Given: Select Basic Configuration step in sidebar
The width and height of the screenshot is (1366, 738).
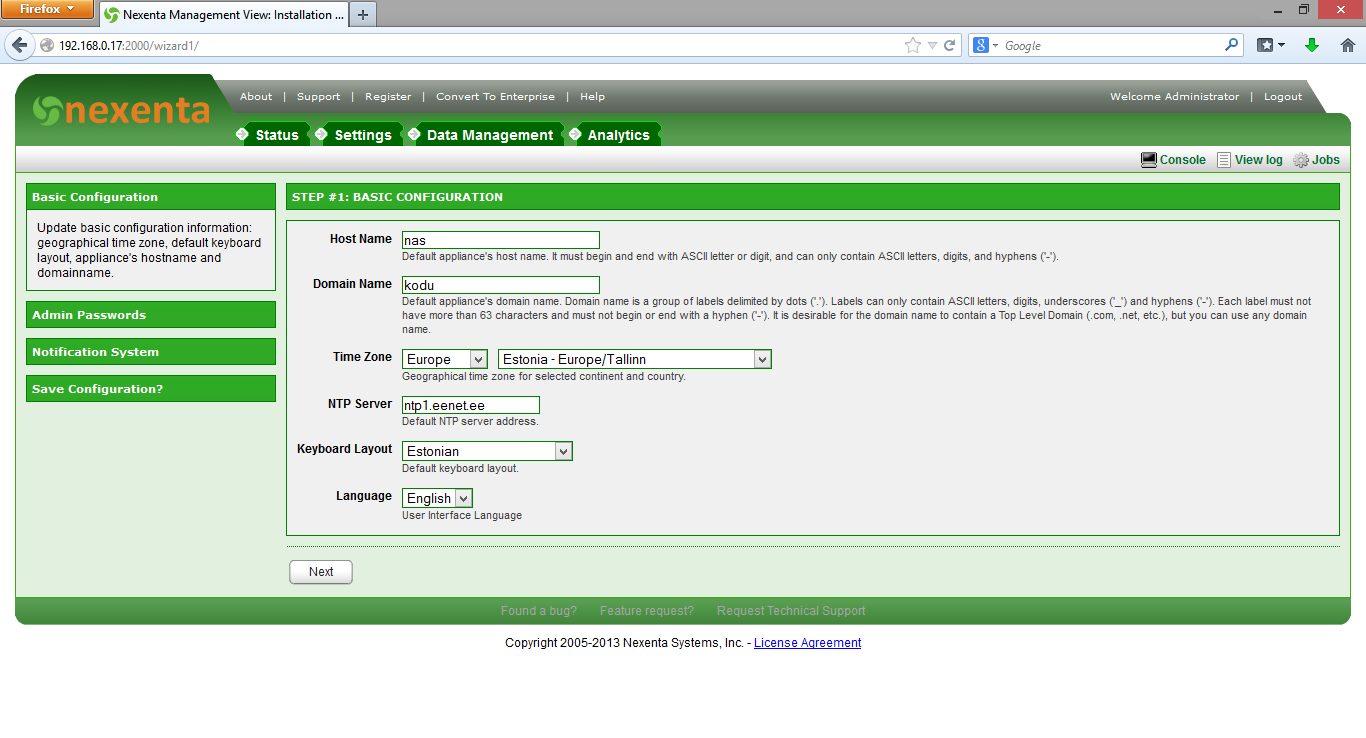Looking at the screenshot, I should (x=151, y=197).
